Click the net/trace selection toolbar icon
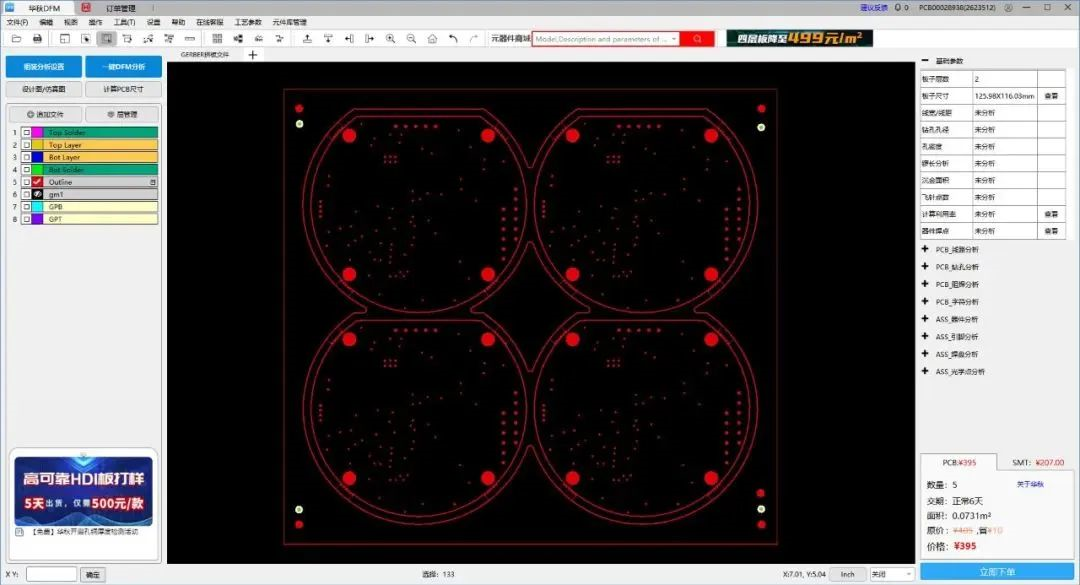 pos(148,39)
